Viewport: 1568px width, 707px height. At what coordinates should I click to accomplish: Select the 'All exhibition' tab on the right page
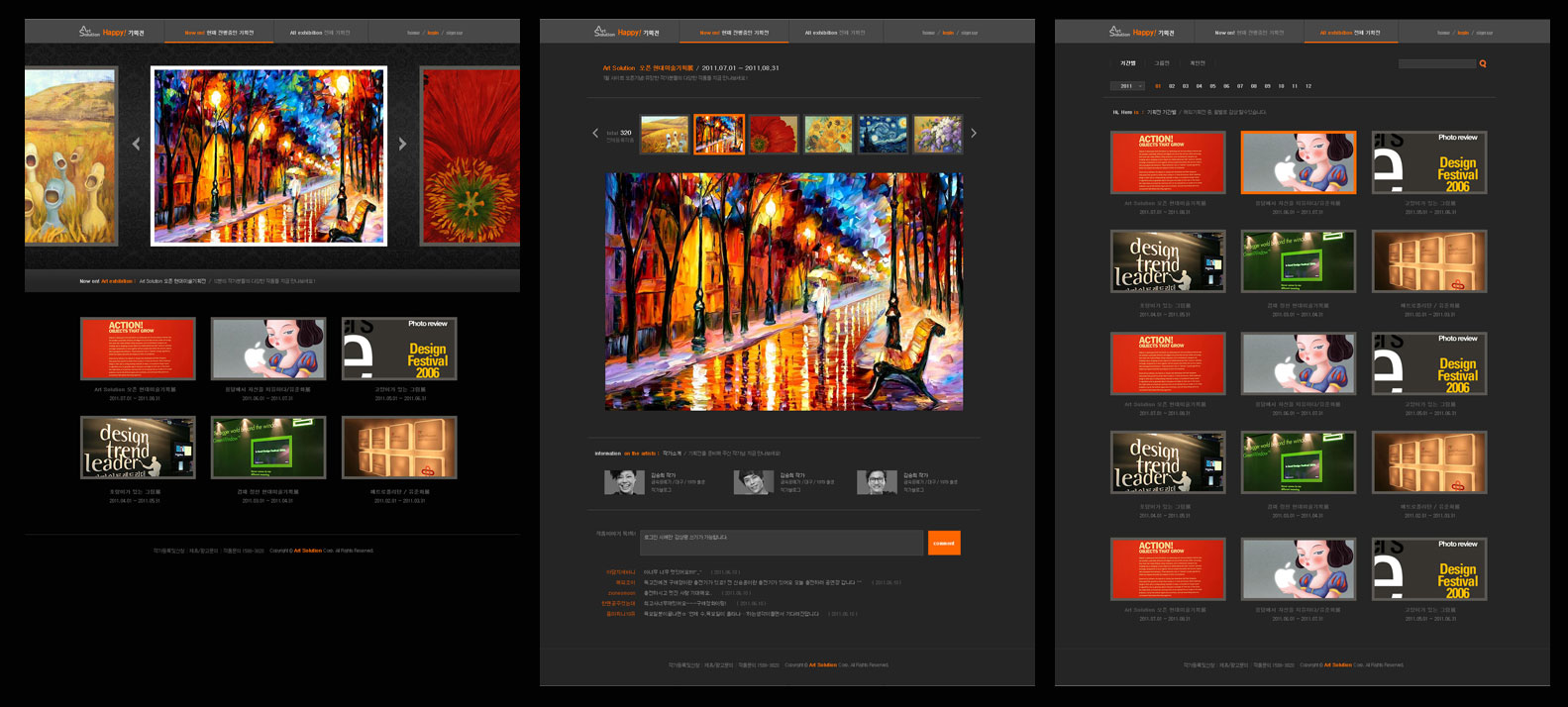(x=1350, y=33)
